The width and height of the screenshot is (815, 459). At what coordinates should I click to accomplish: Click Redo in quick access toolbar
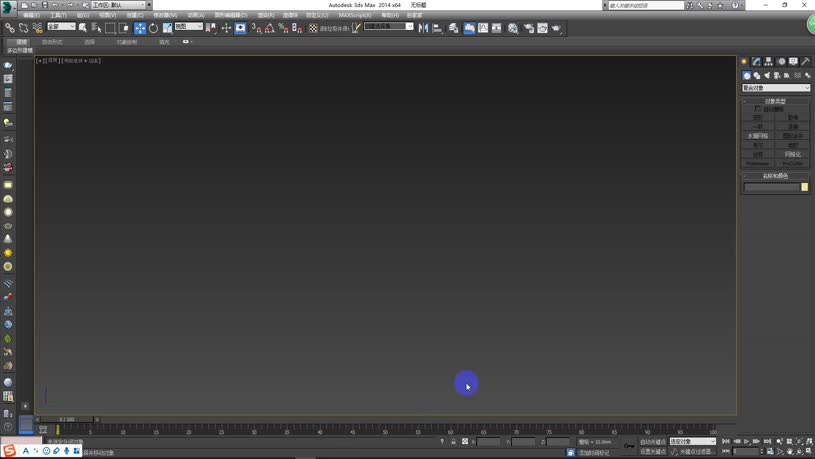pos(70,5)
